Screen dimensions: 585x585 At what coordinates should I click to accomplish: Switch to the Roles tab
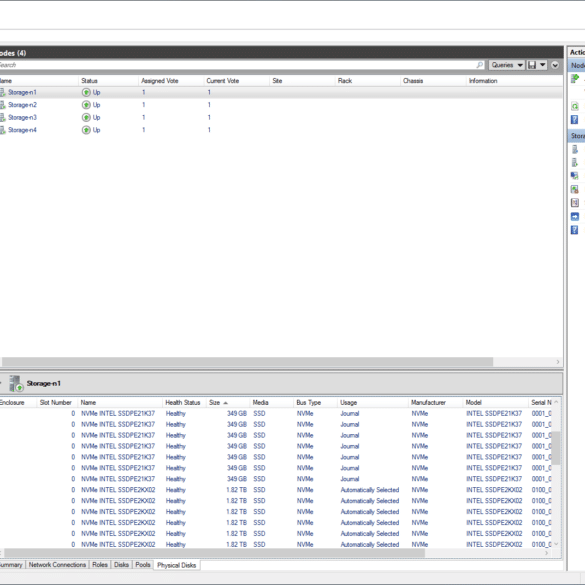(x=100, y=565)
